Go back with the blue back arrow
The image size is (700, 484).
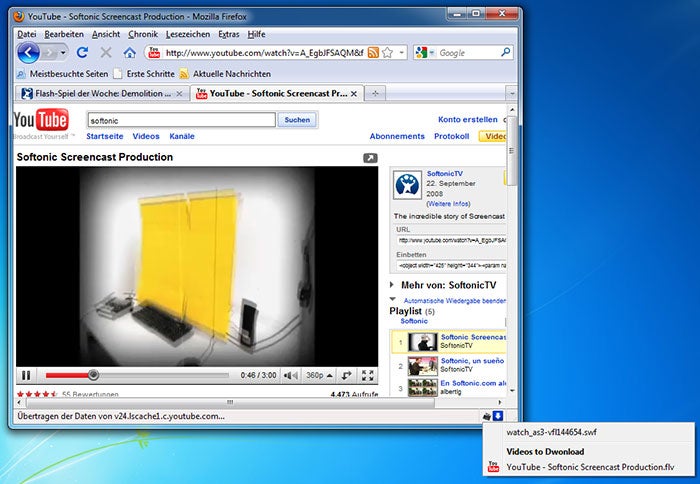[29, 52]
